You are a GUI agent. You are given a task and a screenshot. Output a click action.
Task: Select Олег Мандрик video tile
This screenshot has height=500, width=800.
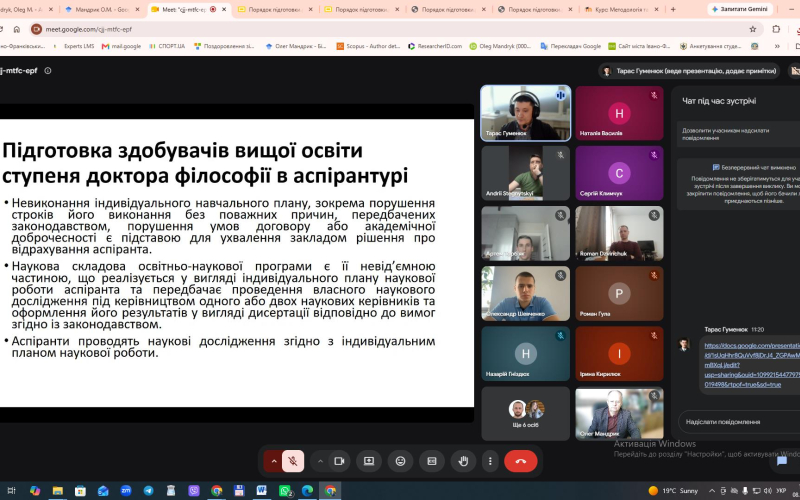coord(619,414)
